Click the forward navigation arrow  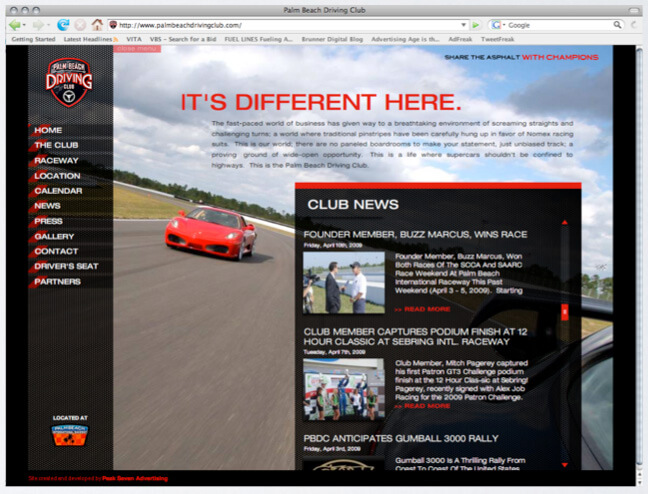(38, 25)
